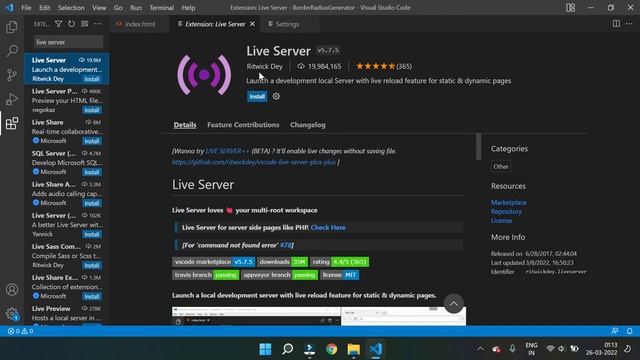Open Windows taskbar search
The height and width of the screenshot is (360, 640).
tap(287, 349)
